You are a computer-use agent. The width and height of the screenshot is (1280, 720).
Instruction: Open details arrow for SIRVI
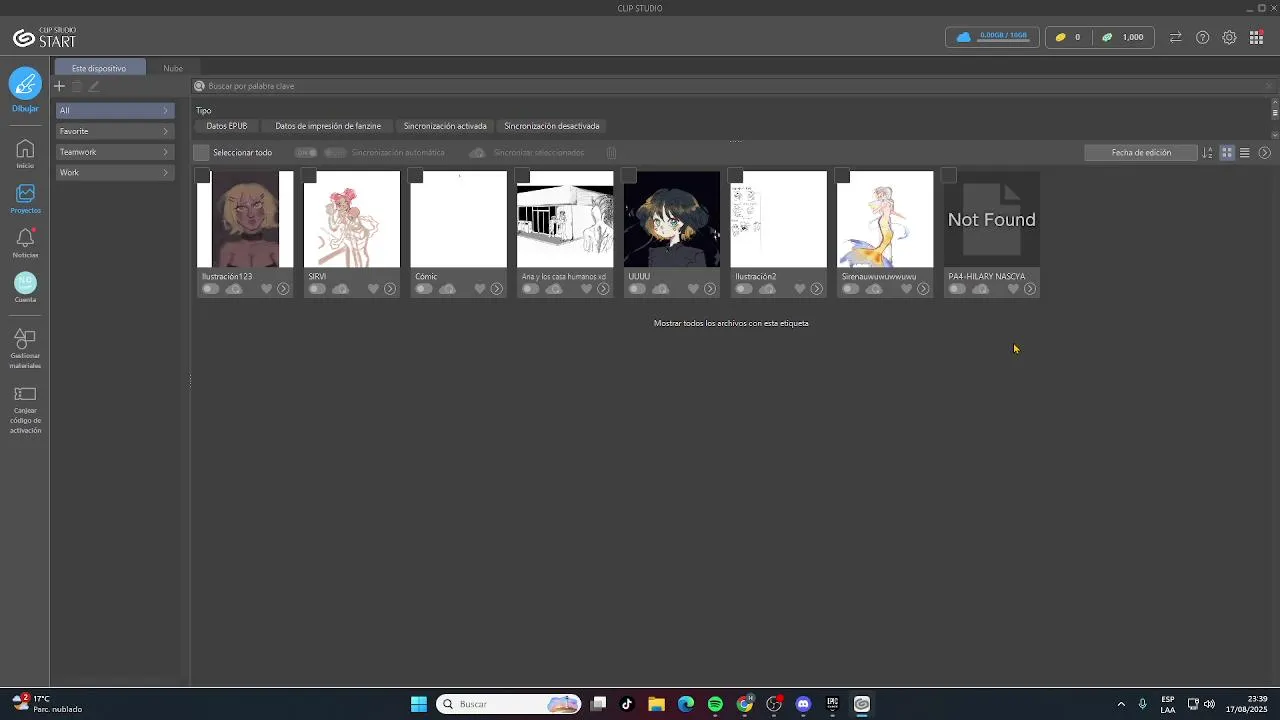click(390, 289)
